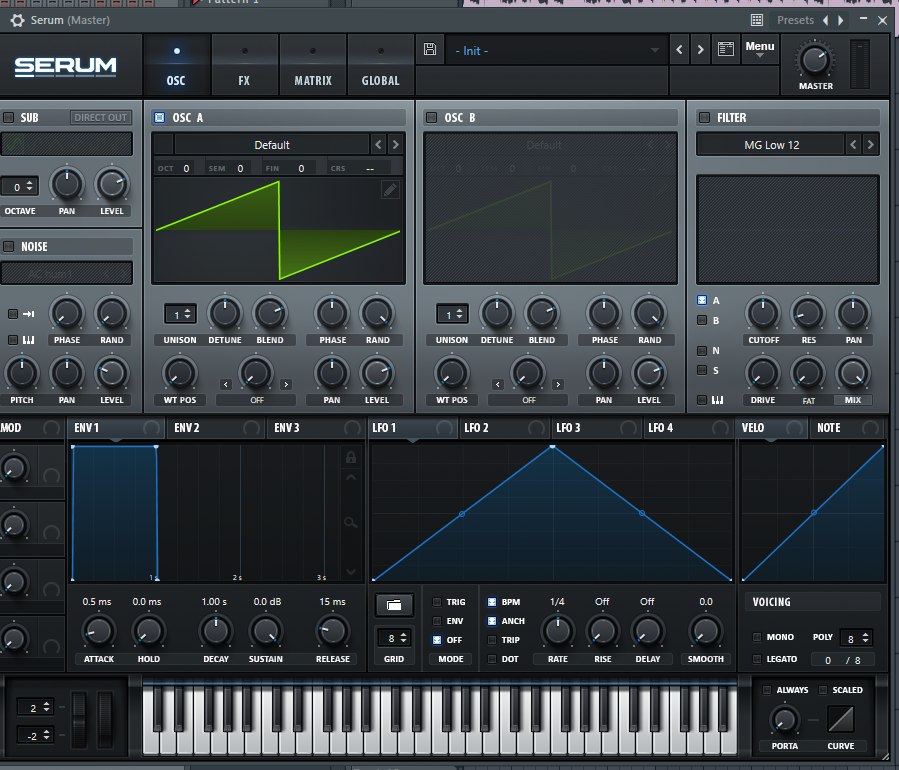
Task: Adjust SUB octave stepper
Action: click(20, 186)
